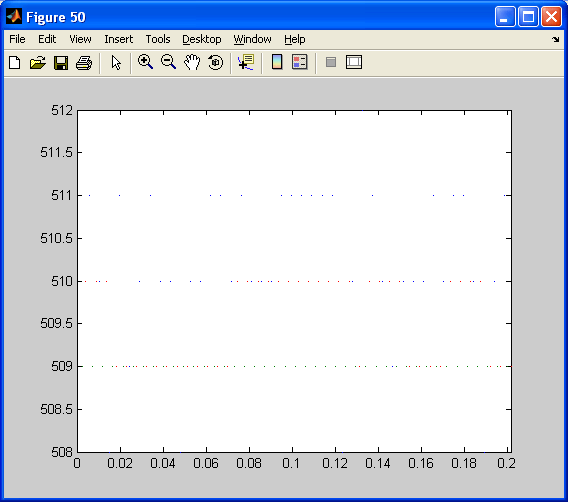The image size is (568, 502).
Task: Activate the Zoom In magnifier tool
Action: [145, 62]
